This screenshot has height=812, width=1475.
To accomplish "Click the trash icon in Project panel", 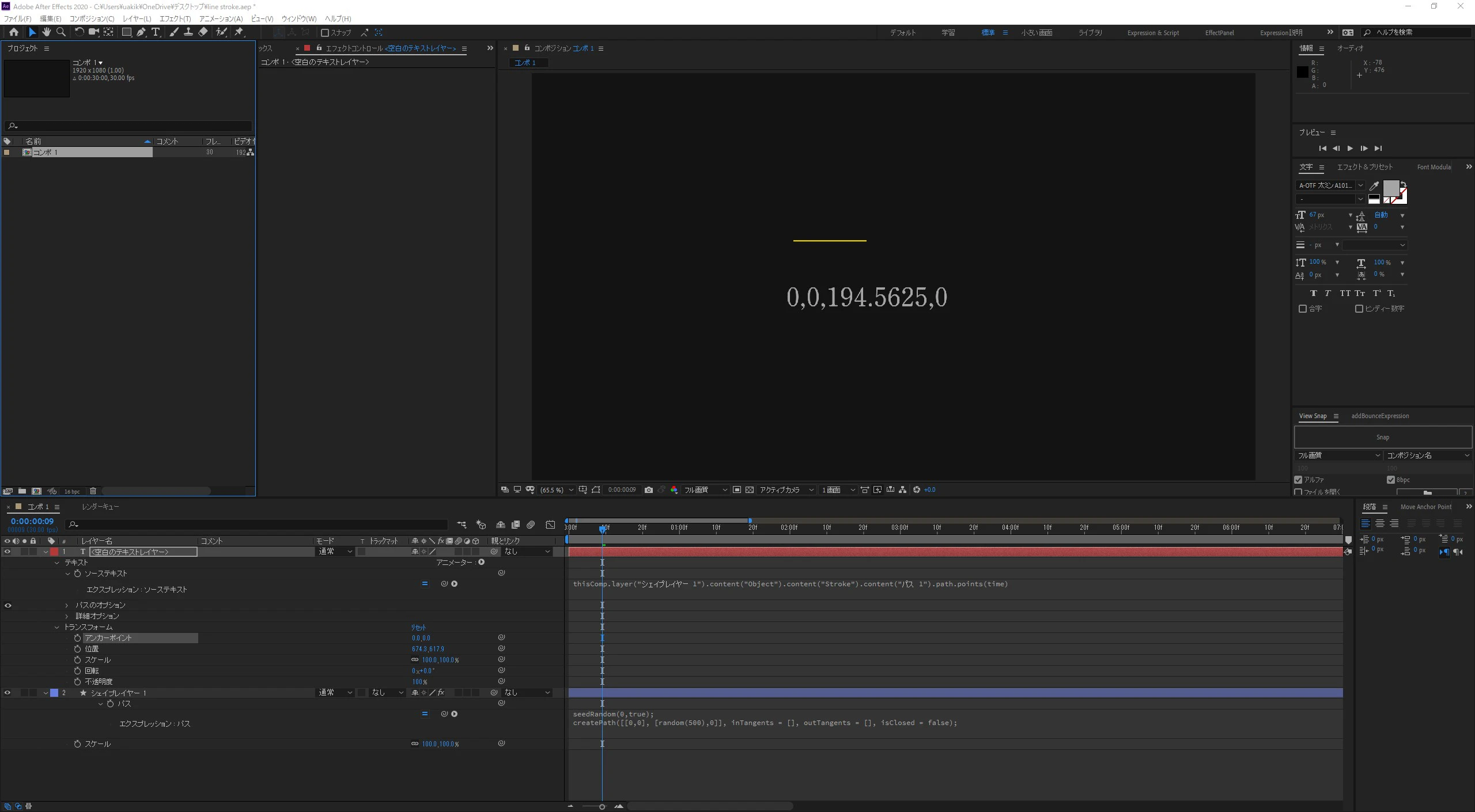I will click(93, 491).
